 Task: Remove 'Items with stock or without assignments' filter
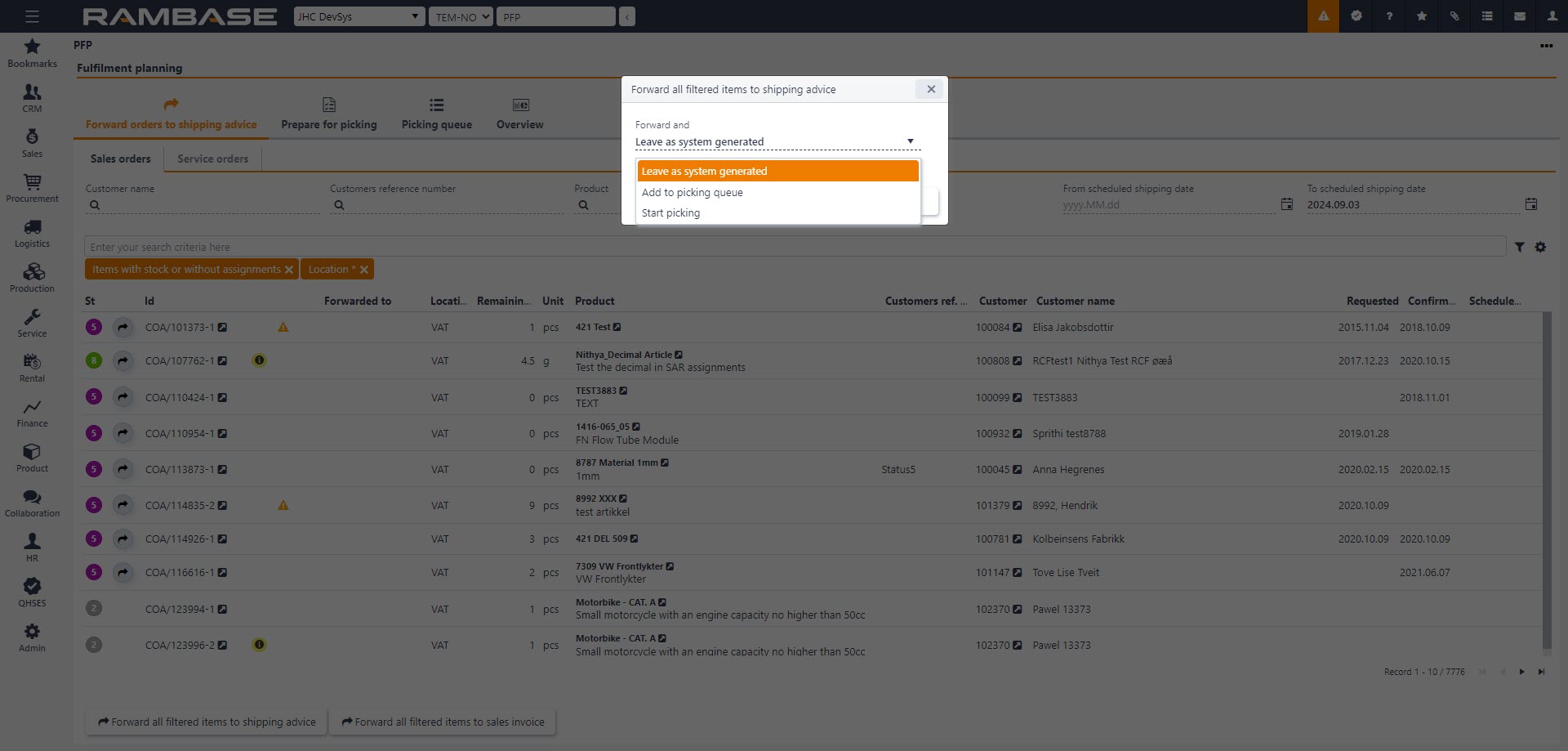coord(289,270)
